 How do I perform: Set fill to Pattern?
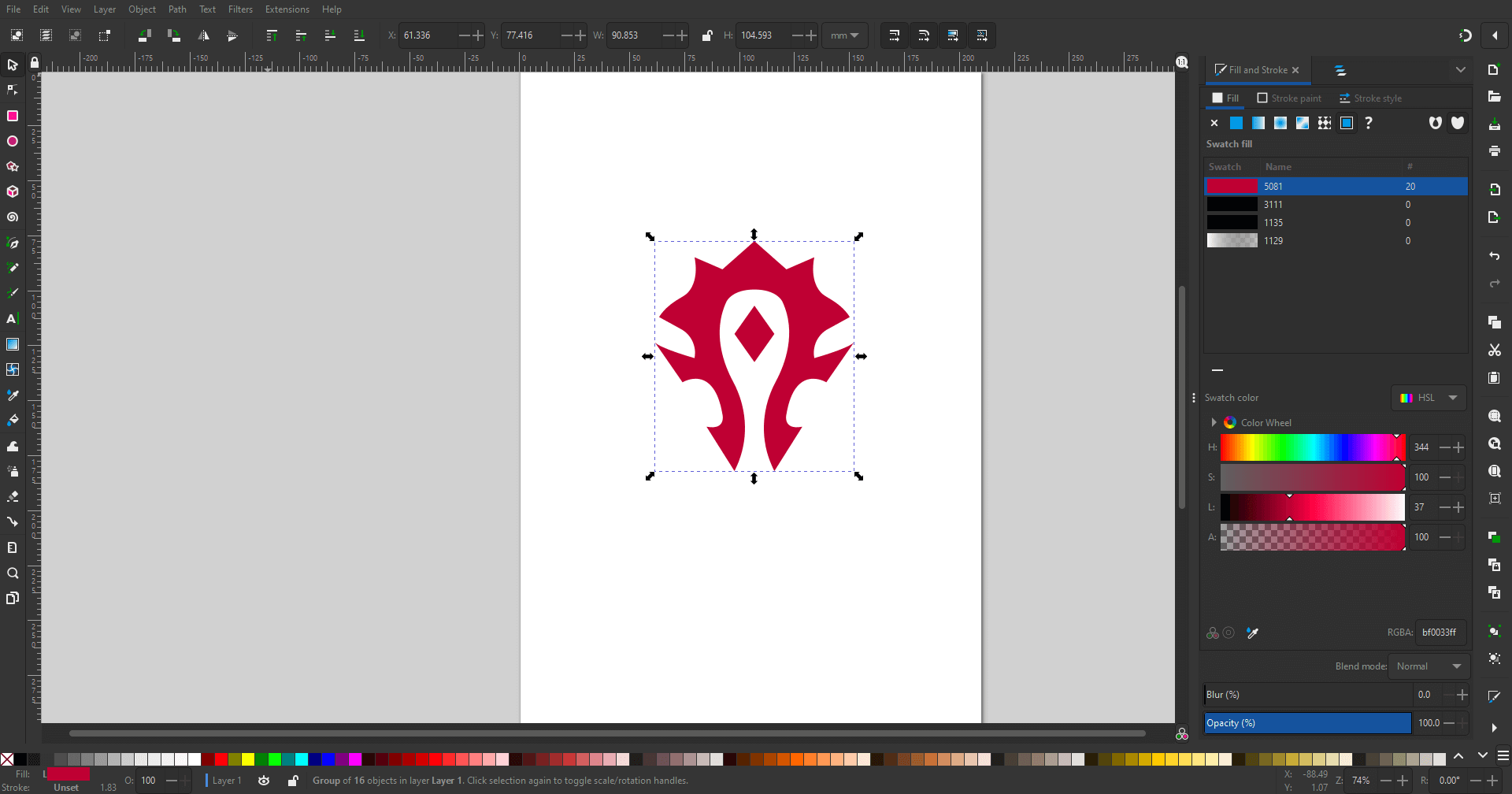click(x=1325, y=123)
